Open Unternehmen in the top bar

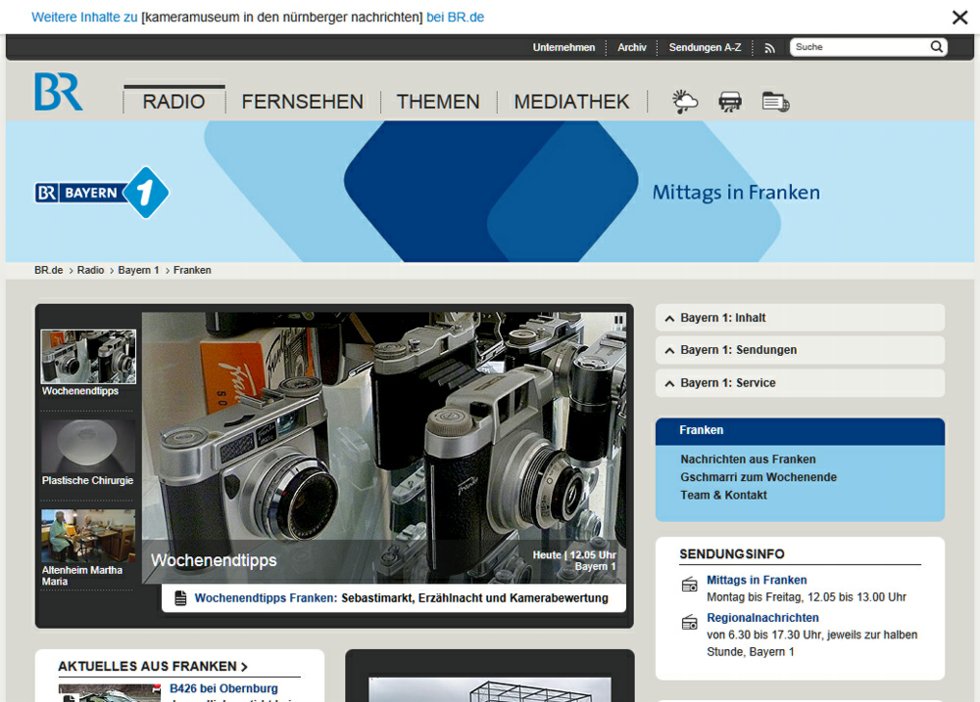pos(564,48)
